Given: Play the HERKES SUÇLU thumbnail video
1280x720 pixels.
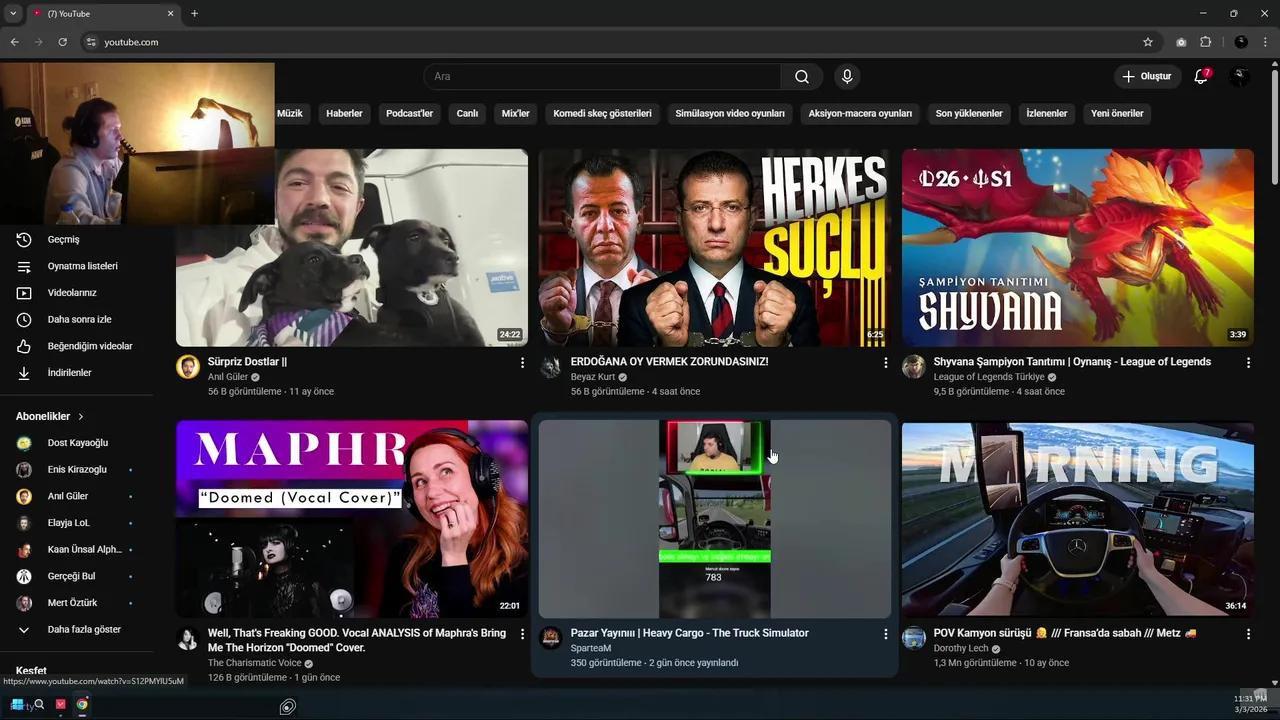Looking at the screenshot, I should click(715, 248).
